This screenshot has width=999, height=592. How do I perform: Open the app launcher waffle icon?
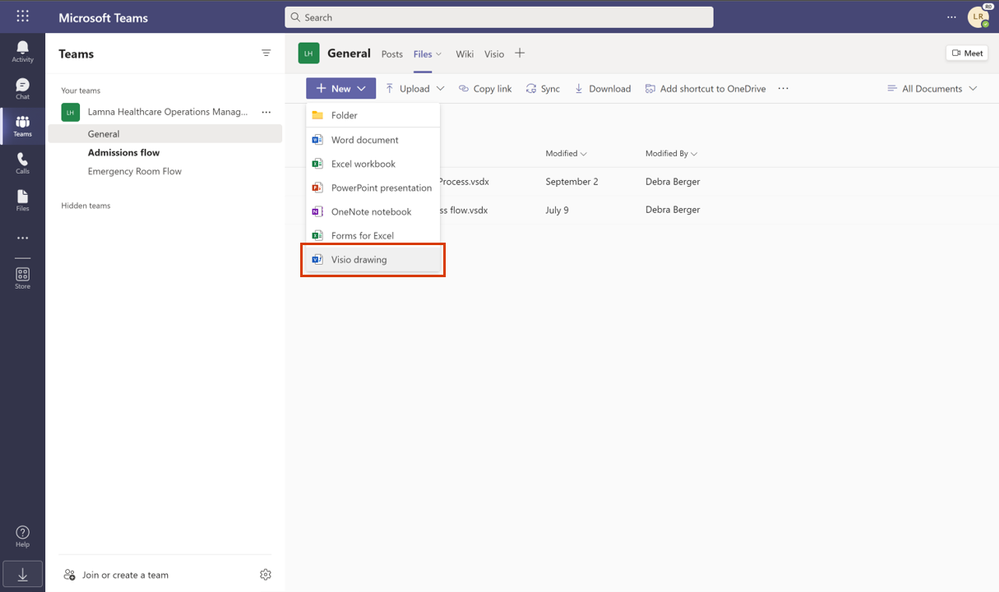pyautogui.click(x=22, y=15)
